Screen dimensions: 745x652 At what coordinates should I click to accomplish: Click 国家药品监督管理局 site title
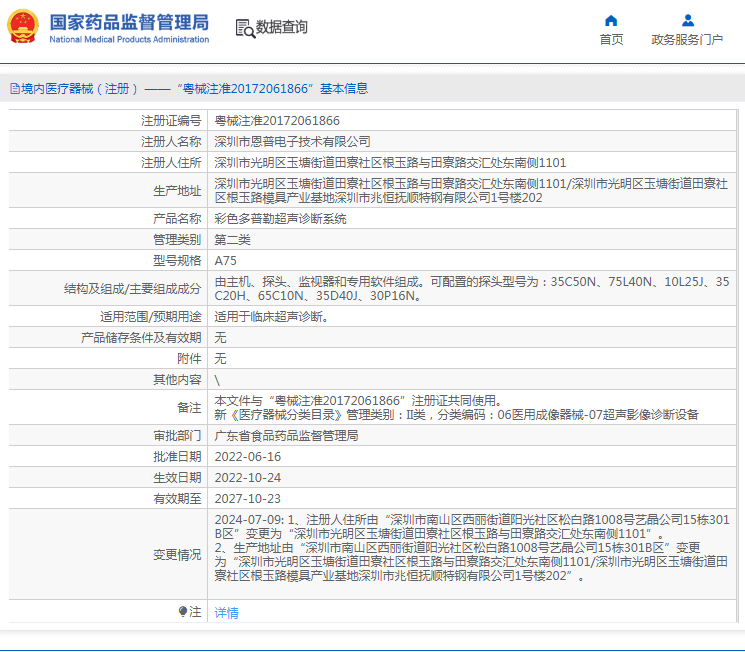point(129,22)
